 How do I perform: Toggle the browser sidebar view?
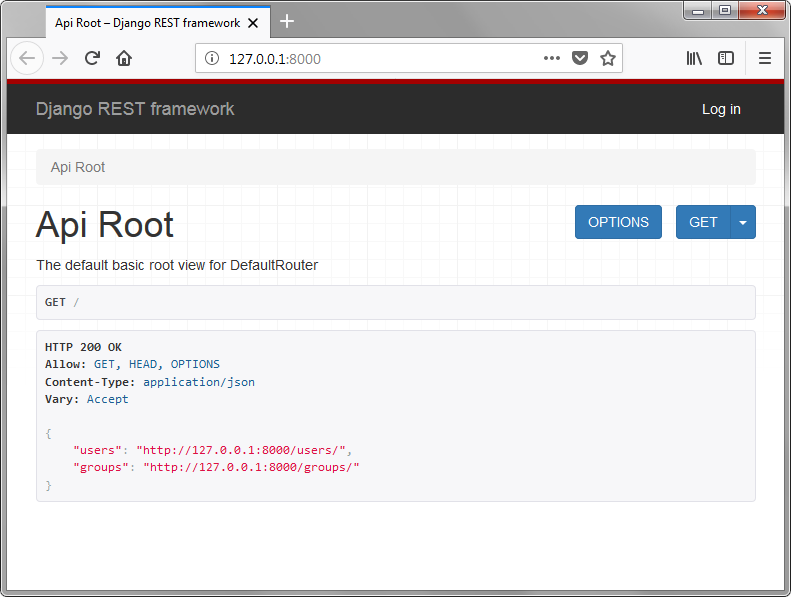coord(726,58)
